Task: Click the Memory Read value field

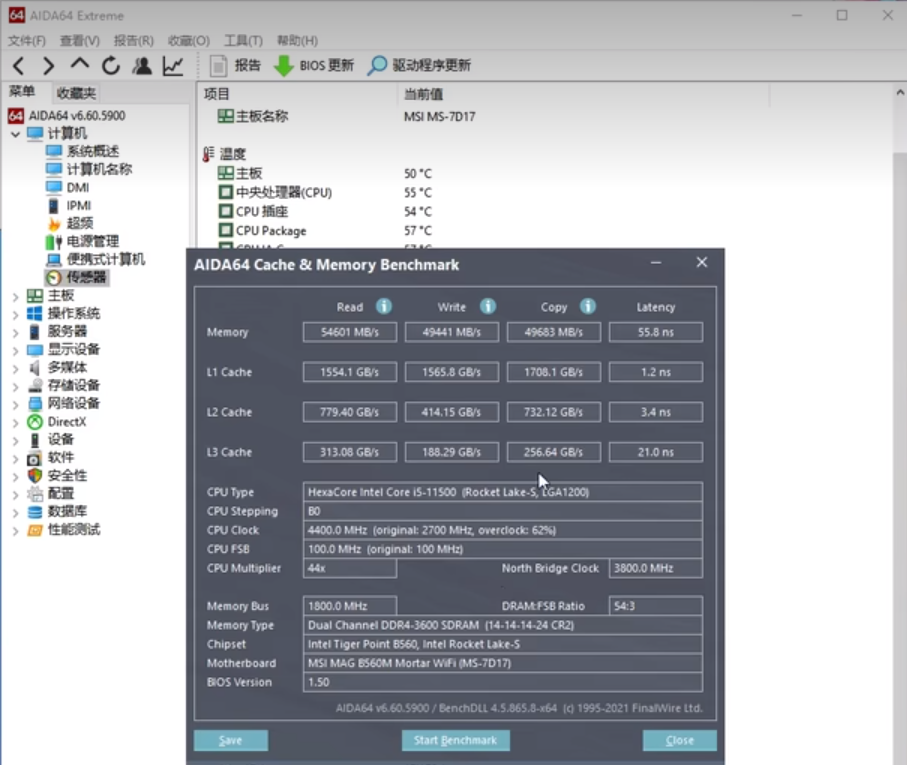Action: (349, 332)
